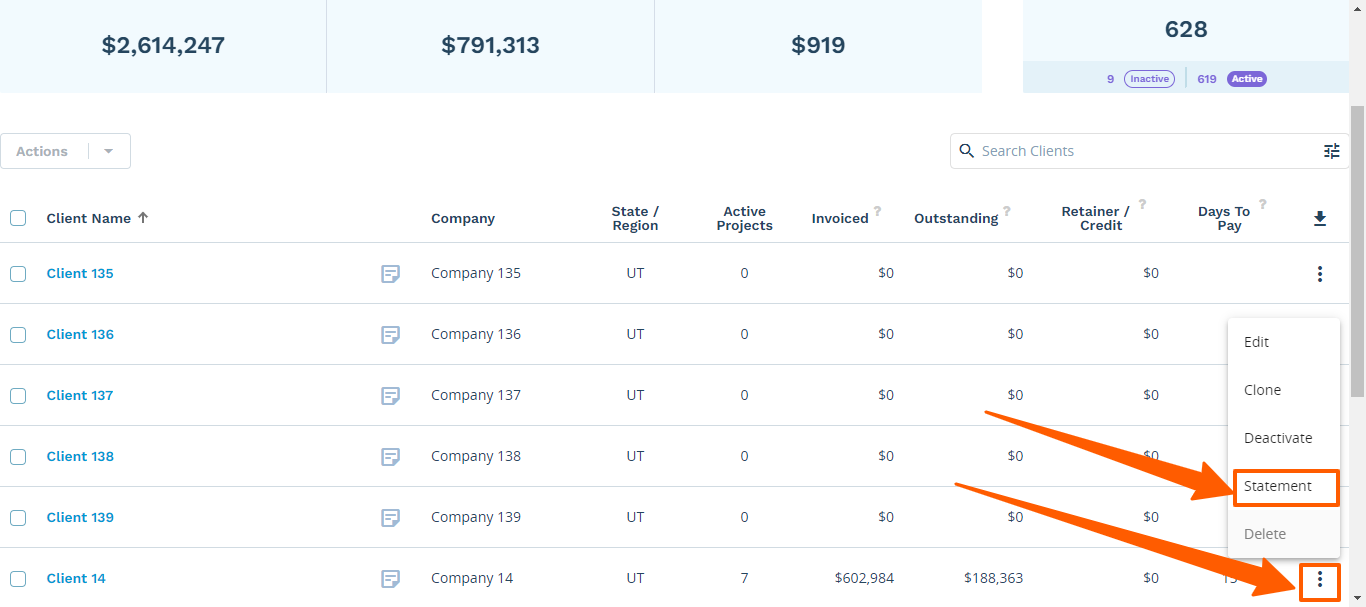Open the Client 139 link

tap(80, 518)
